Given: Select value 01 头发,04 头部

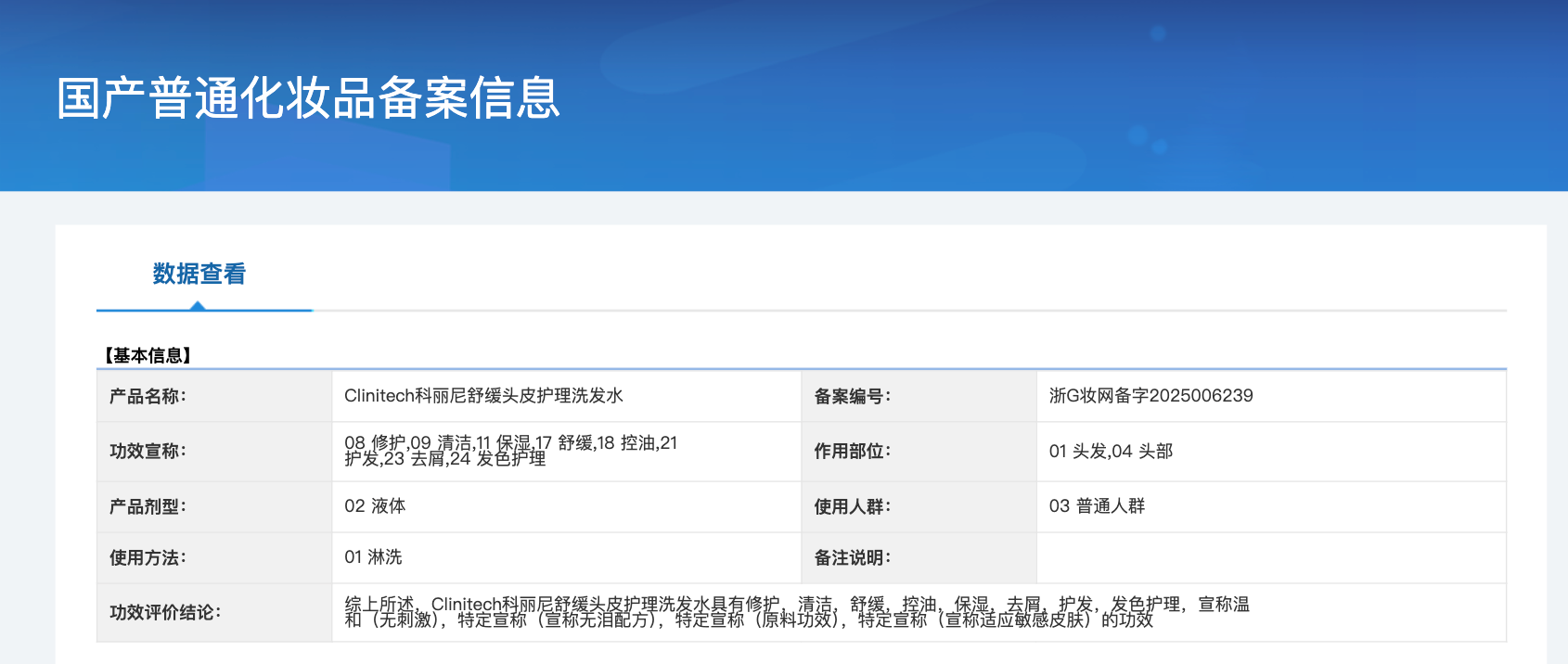Looking at the screenshot, I should 1111,452.
